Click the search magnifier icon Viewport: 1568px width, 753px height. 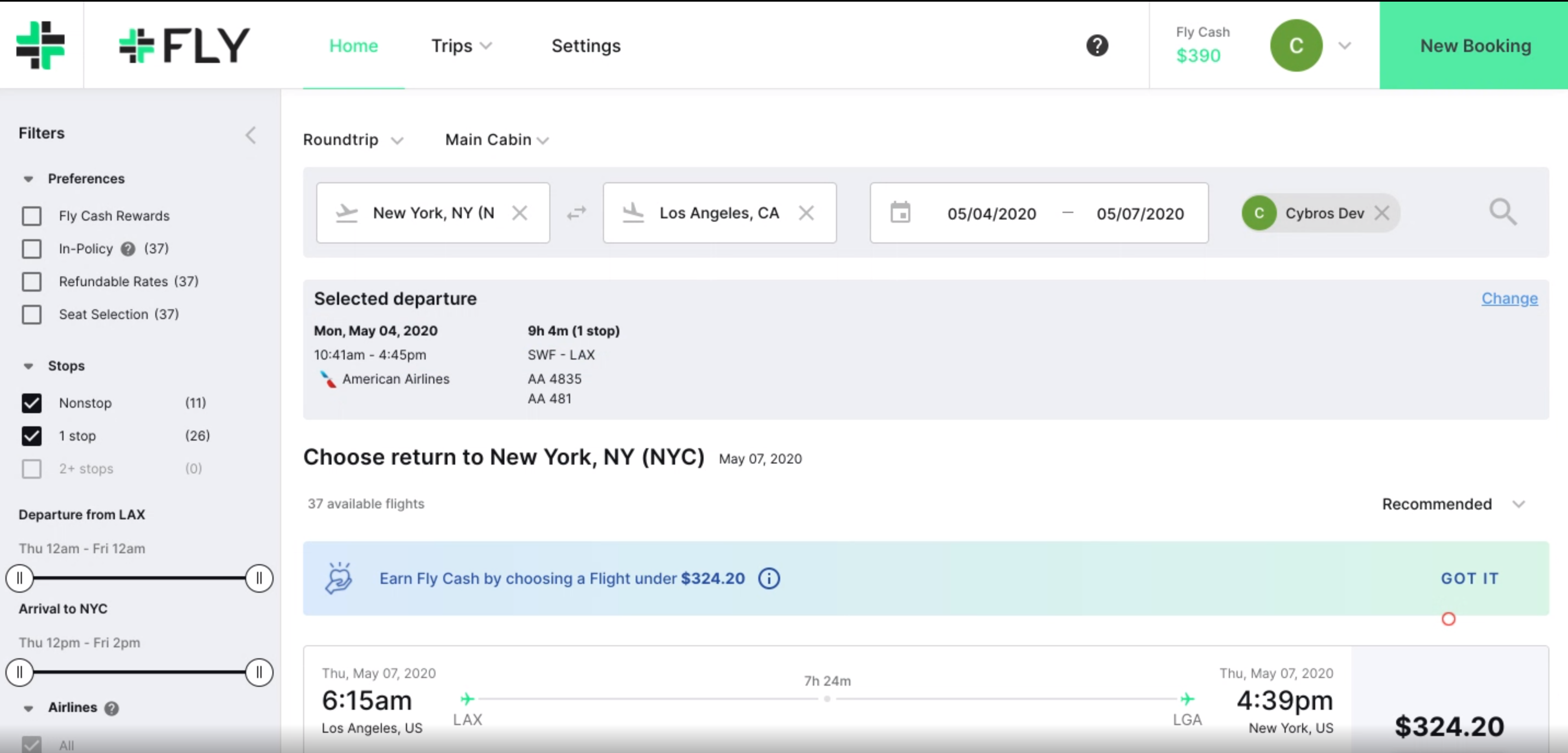[1503, 212]
